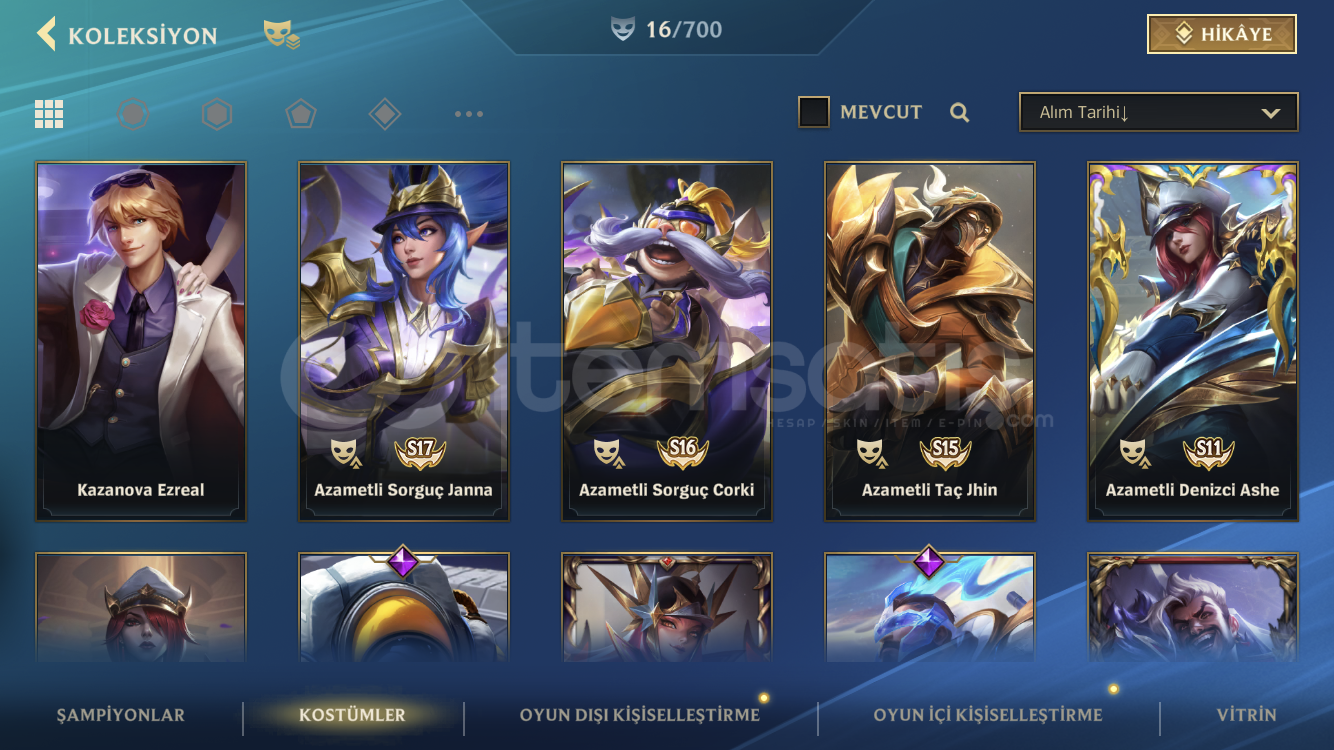Tick the Mevcut checkbox
The width and height of the screenshot is (1334, 750).
point(814,112)
